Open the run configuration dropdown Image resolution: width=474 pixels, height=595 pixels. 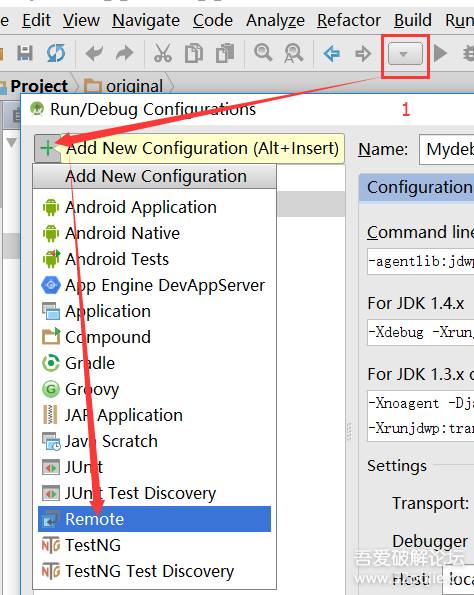pyautogui.click(x=405, y=54)
